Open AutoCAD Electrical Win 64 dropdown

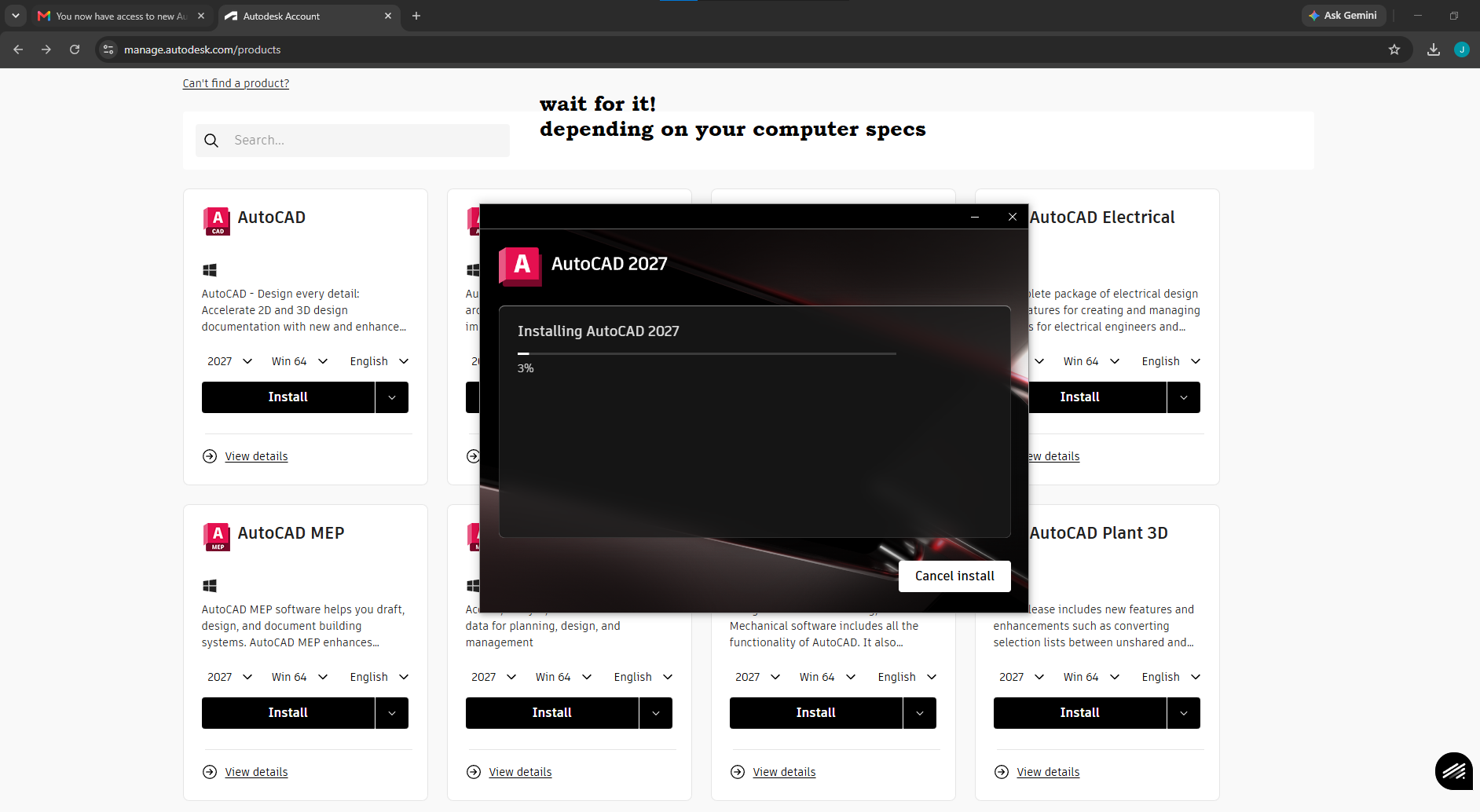click(x=1092, y=361)
